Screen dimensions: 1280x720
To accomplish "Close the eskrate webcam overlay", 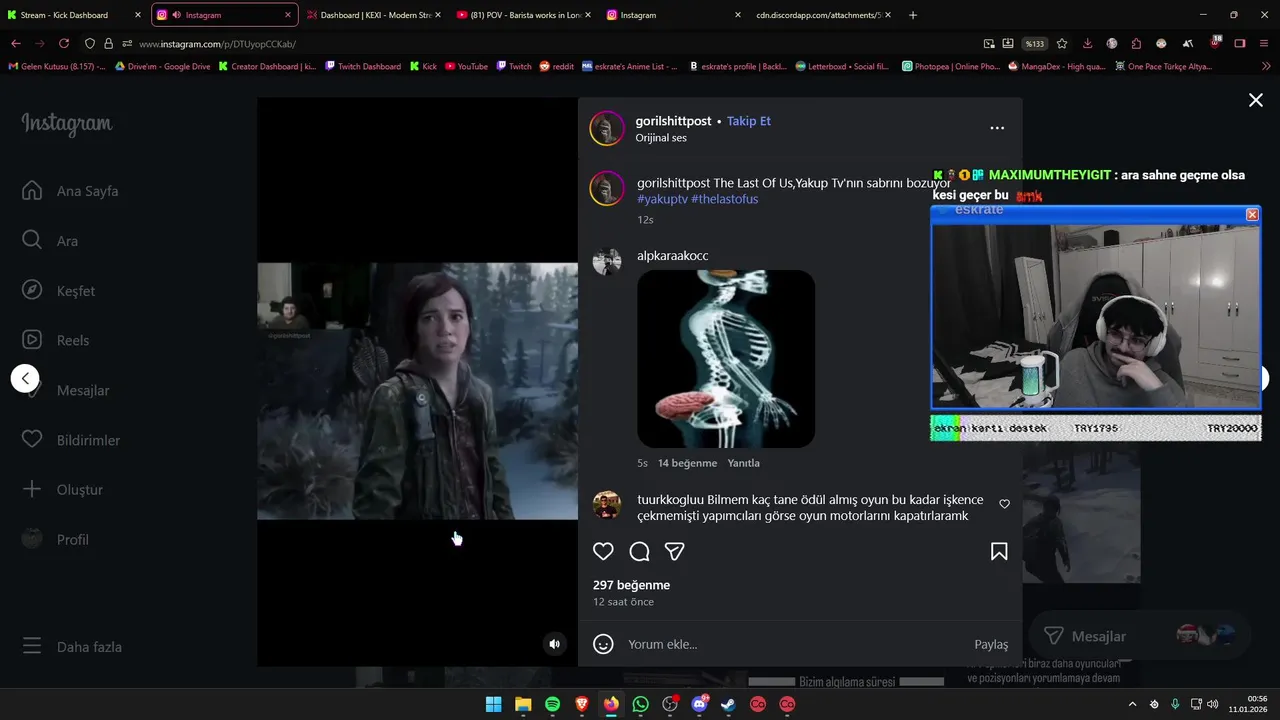I will tap(1252, 215).
